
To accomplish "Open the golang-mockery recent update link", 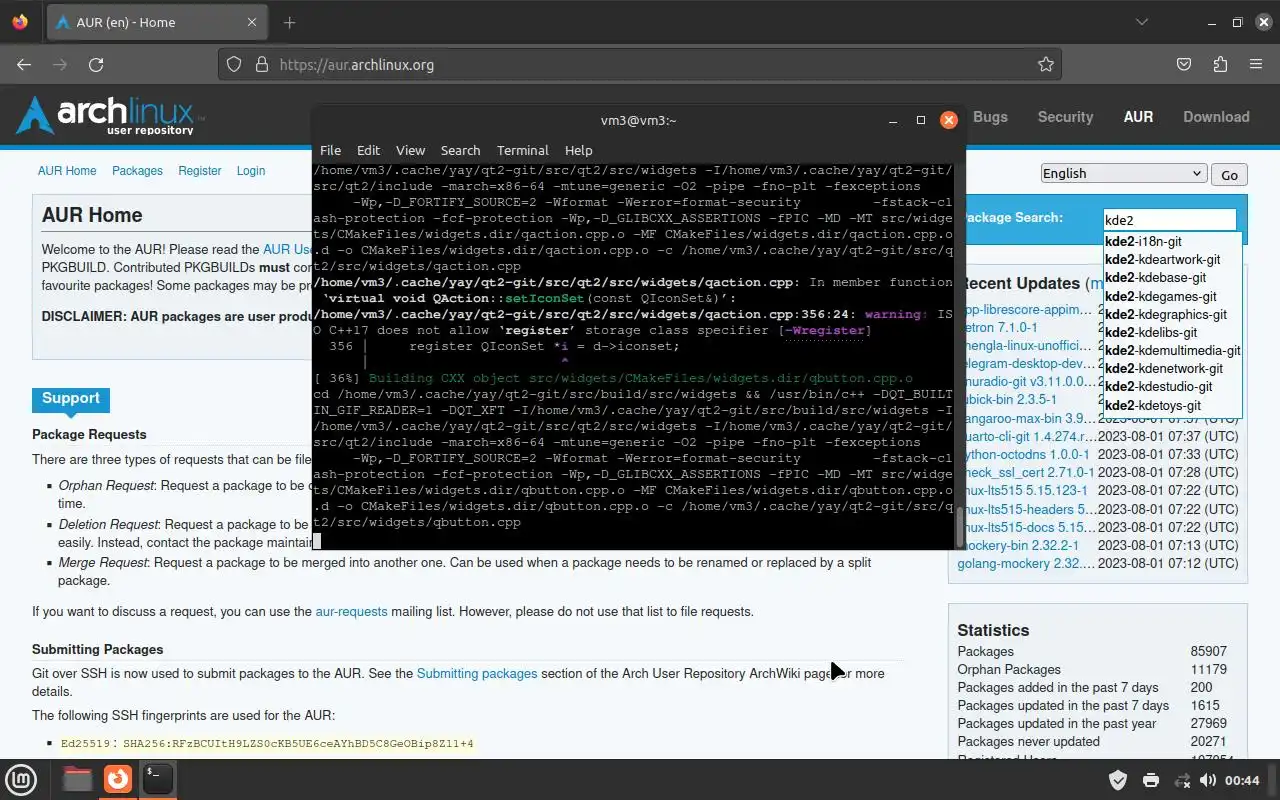I will (x=1026, y=563).
